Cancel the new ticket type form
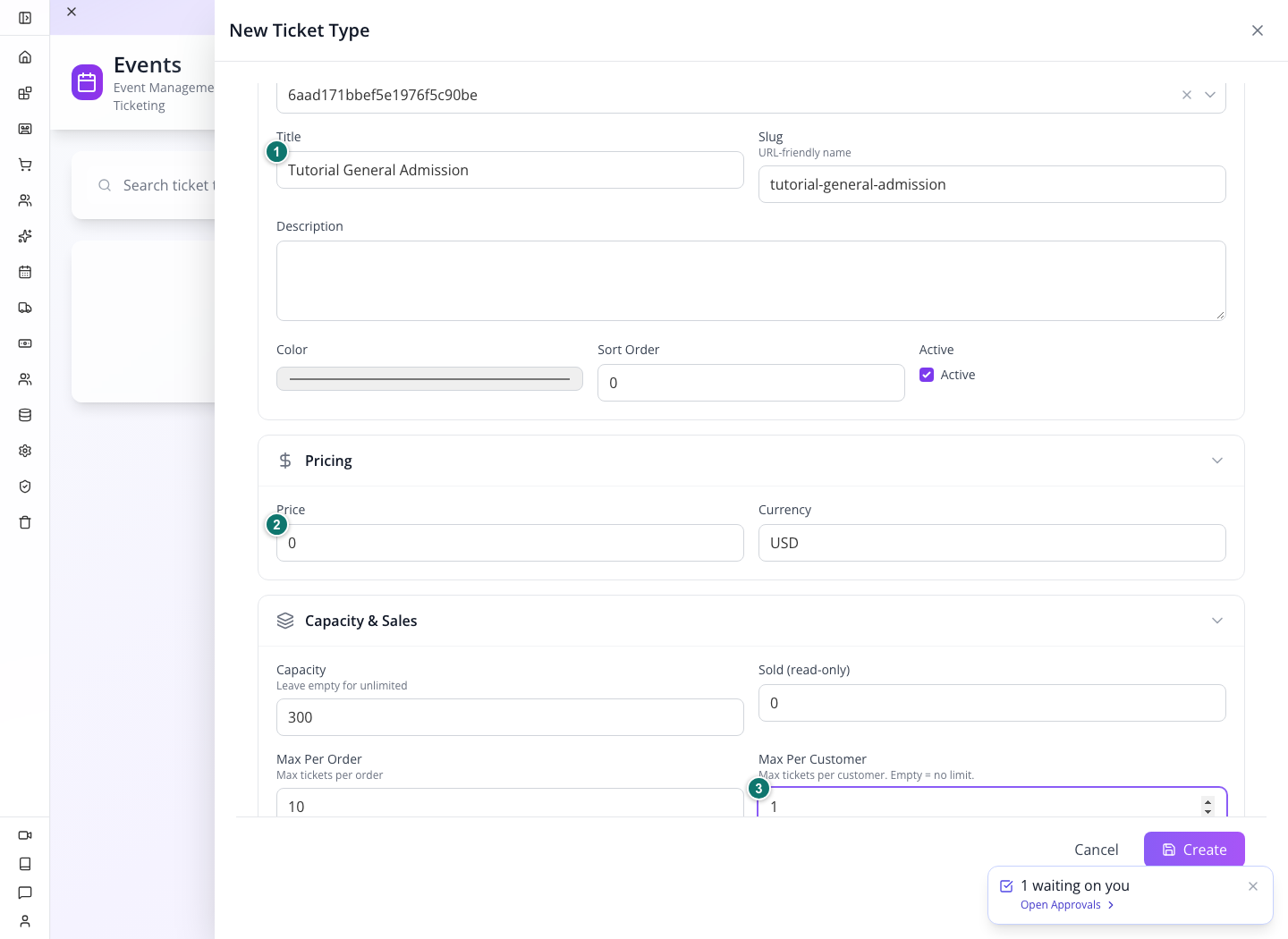The height and width of the screenshot is (939, 1288). point(1096,850)
